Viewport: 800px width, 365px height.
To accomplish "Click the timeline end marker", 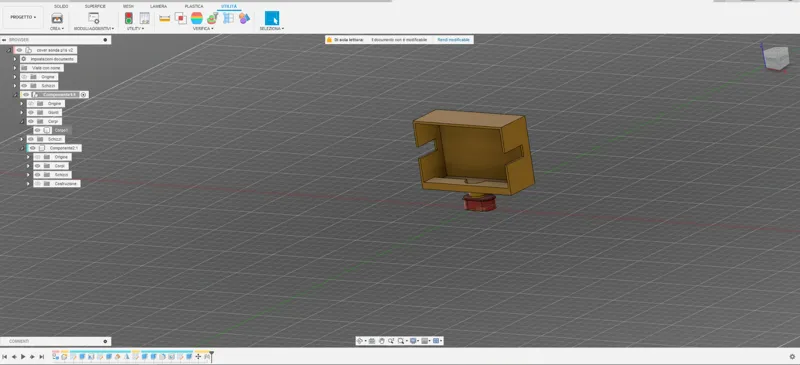I will [x=211, y=356].
